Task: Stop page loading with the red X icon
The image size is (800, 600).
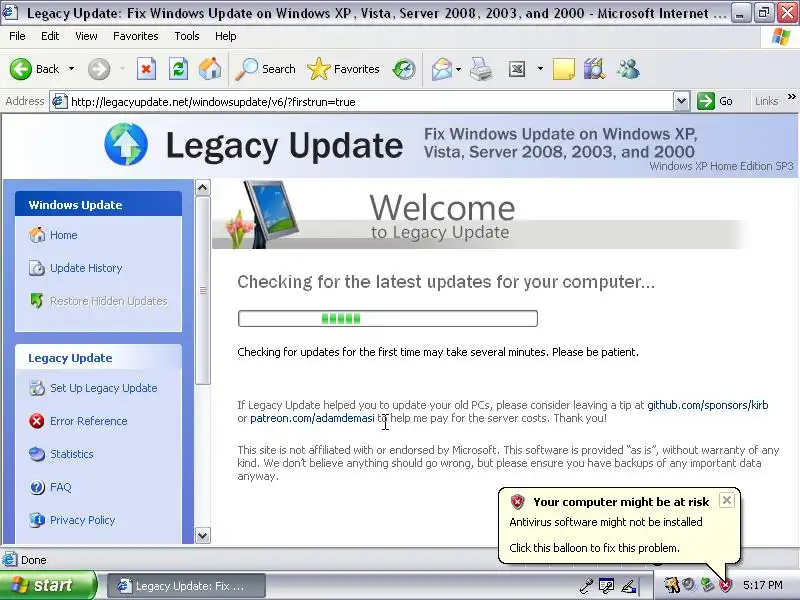Action: click(146, 69)
